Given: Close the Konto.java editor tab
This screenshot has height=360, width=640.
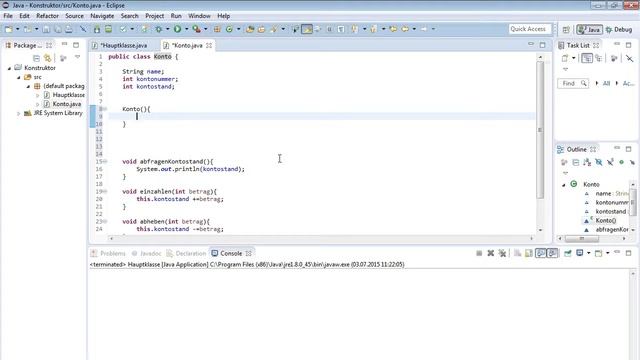Looking at the screenshot, I should click(209, 45).
